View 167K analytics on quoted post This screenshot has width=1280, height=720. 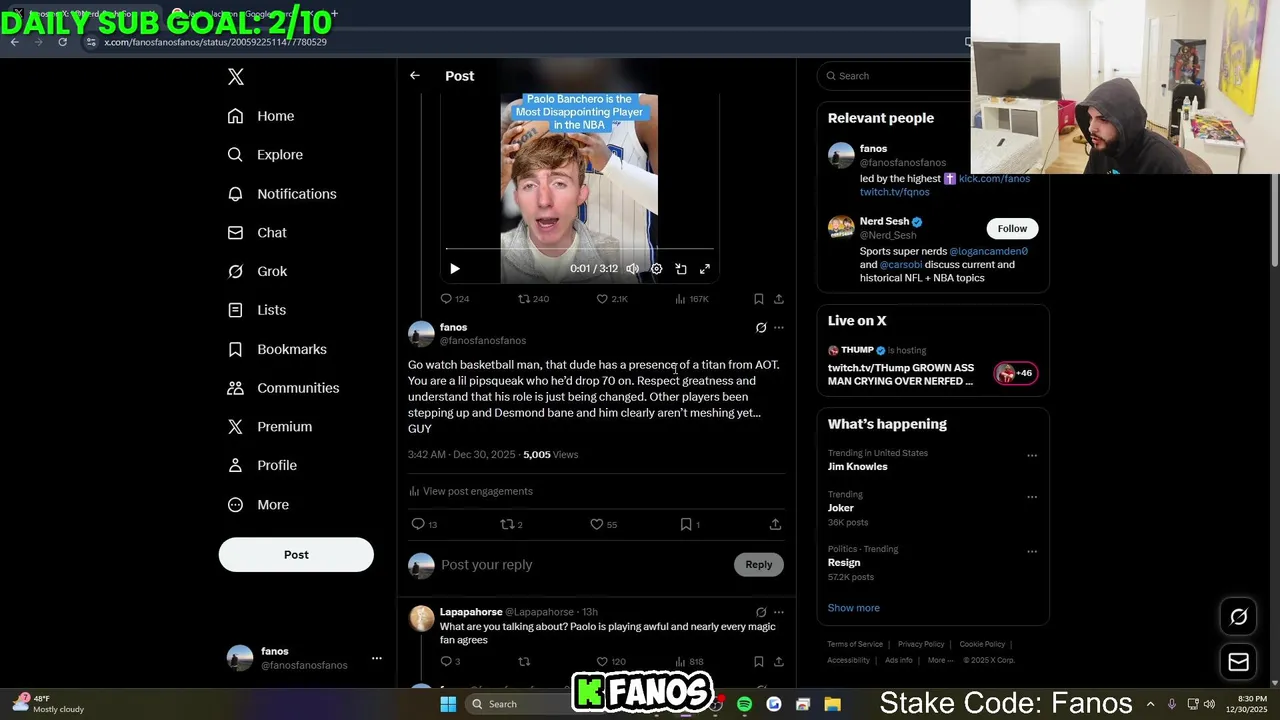click(692, 299)
